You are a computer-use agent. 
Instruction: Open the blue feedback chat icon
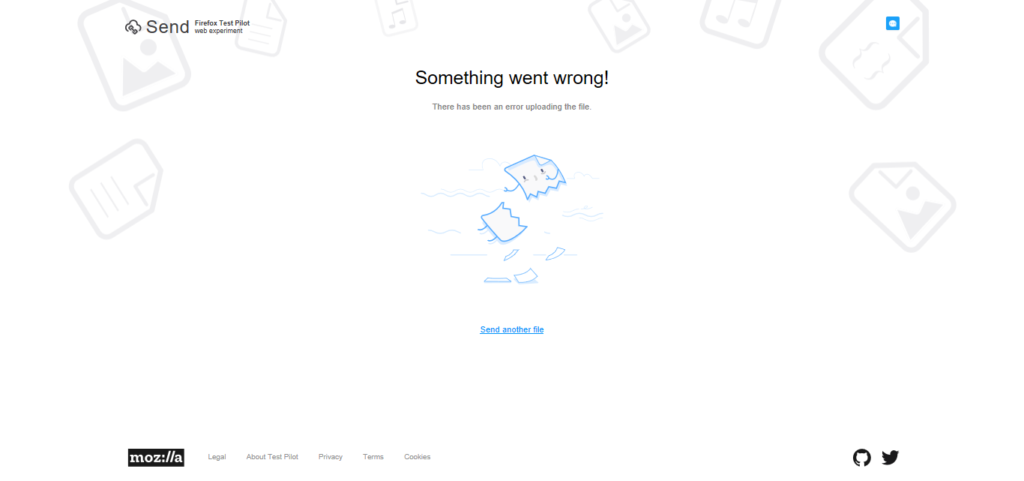pos(892,23)
